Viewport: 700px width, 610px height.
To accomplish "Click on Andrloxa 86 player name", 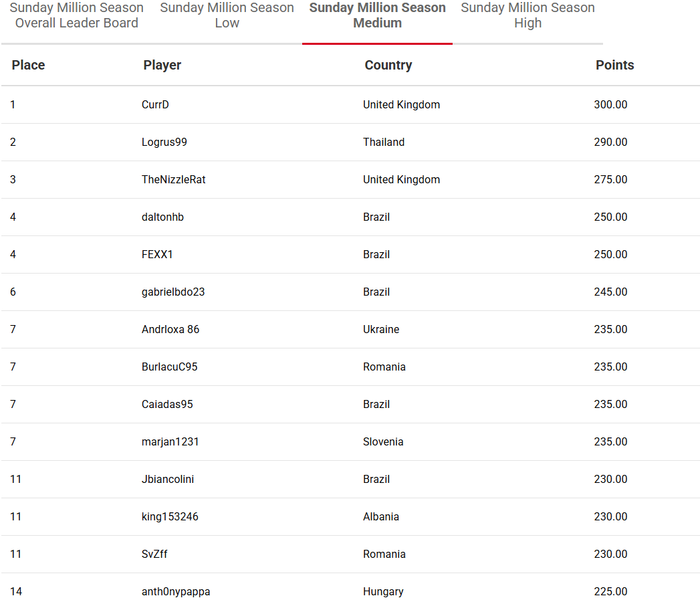I will [x=170, y=330].
